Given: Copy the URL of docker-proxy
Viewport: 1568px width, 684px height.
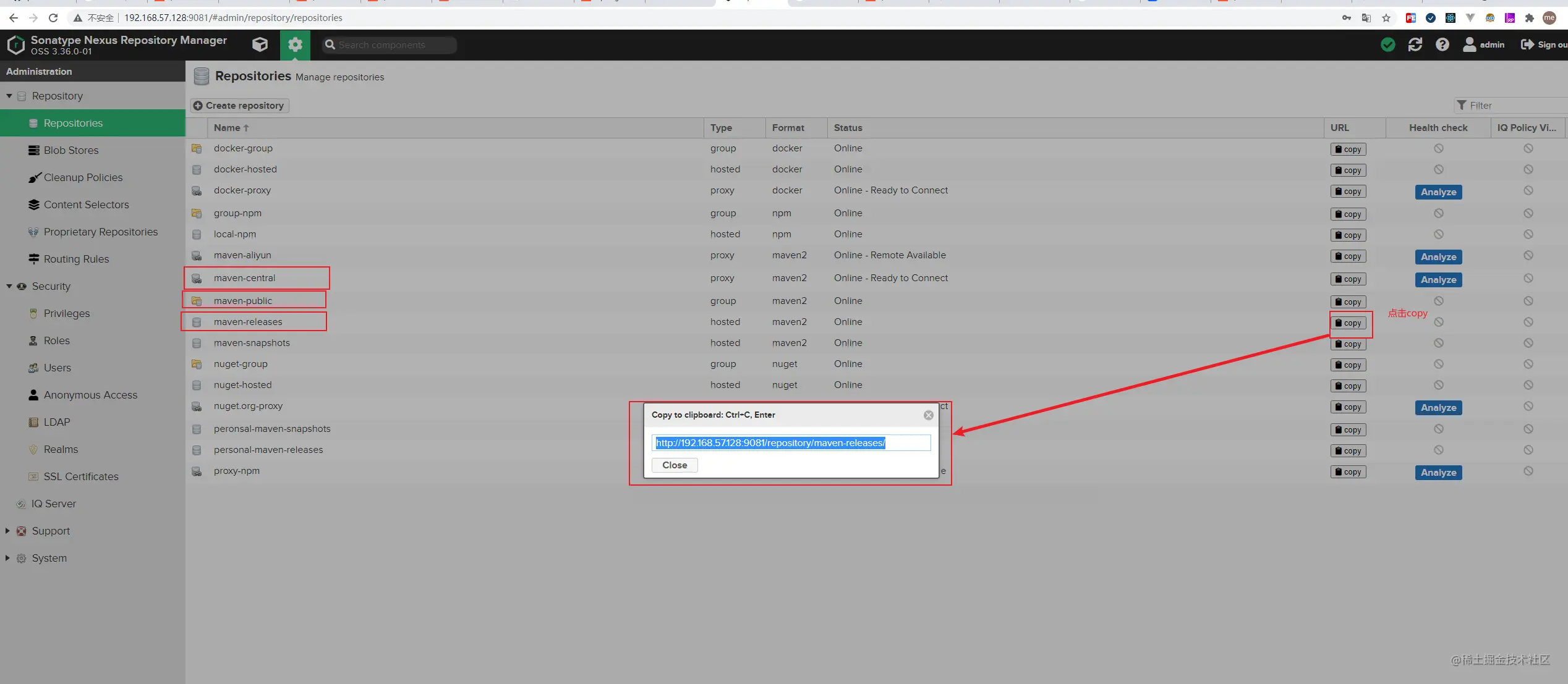Looking at the screenshot, I should (x=1348, y=192).
